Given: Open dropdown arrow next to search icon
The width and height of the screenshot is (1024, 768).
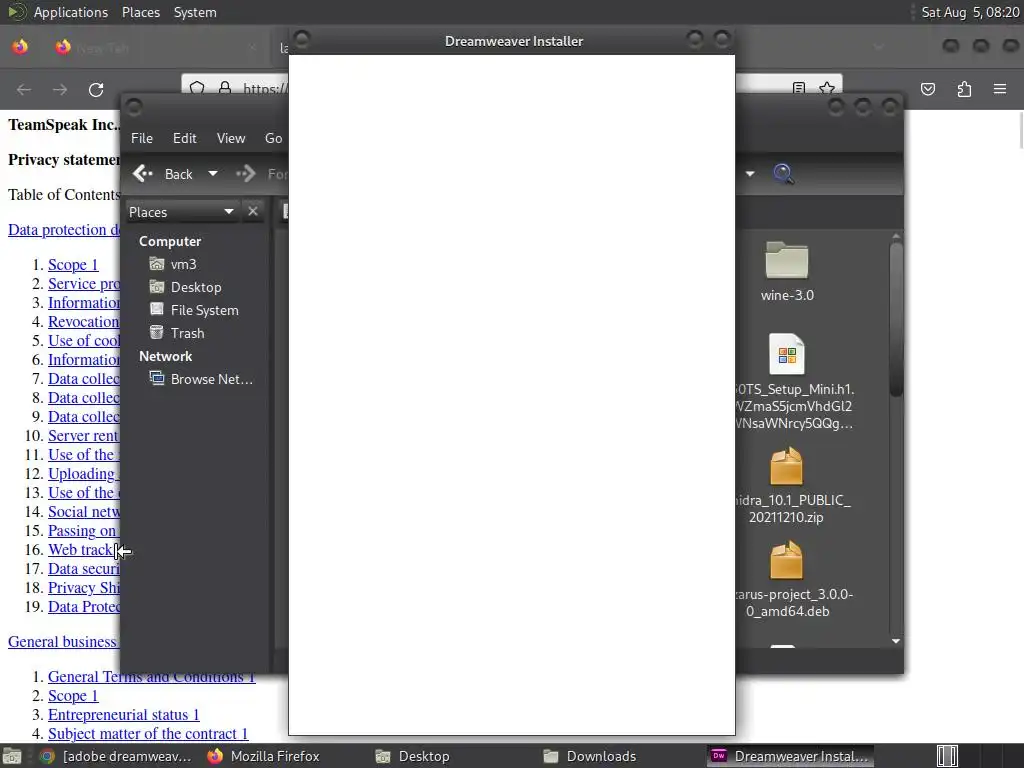Looking at the screenshot, I should tap(750, 174).
